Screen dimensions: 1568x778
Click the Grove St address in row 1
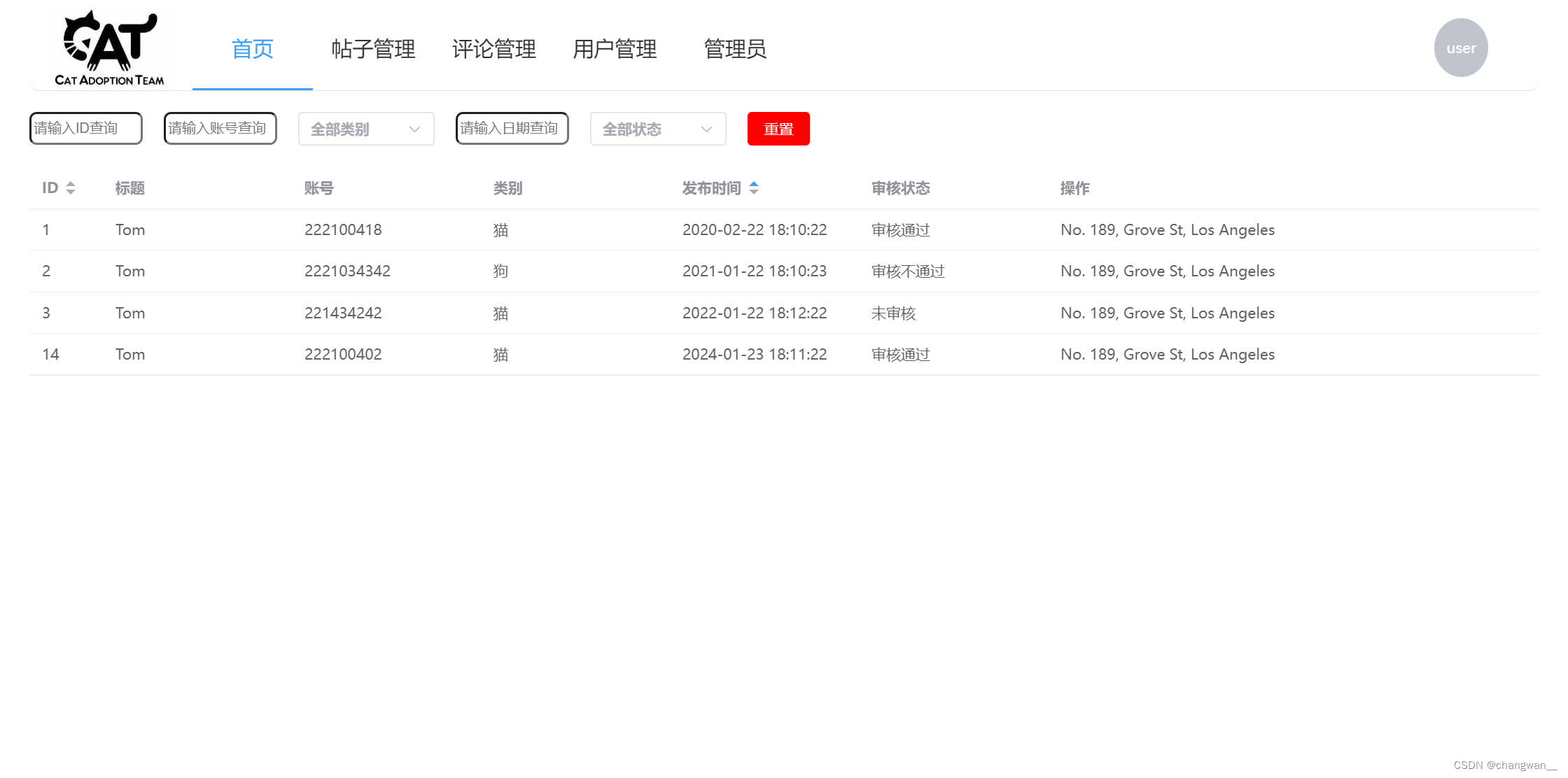(x=1167, y=229)
